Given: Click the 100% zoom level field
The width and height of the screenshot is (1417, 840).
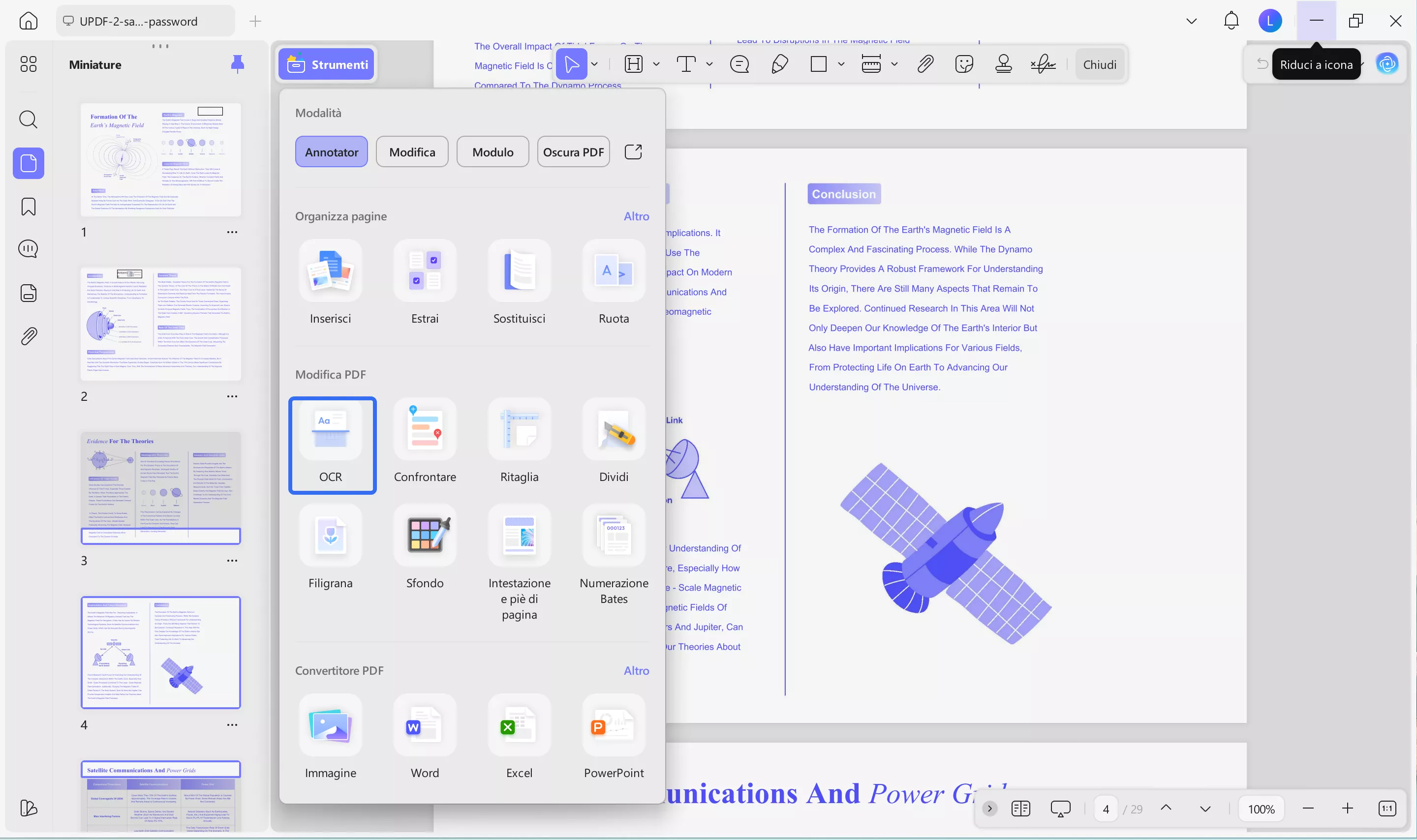Looking at the screenshot, I should click(1261, 809).
